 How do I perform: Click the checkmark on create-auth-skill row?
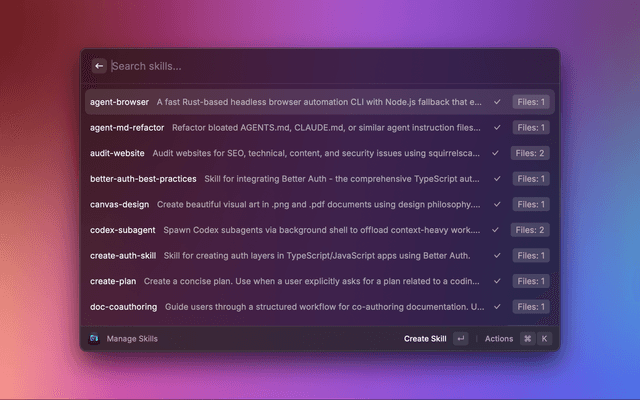click(497, 255)
